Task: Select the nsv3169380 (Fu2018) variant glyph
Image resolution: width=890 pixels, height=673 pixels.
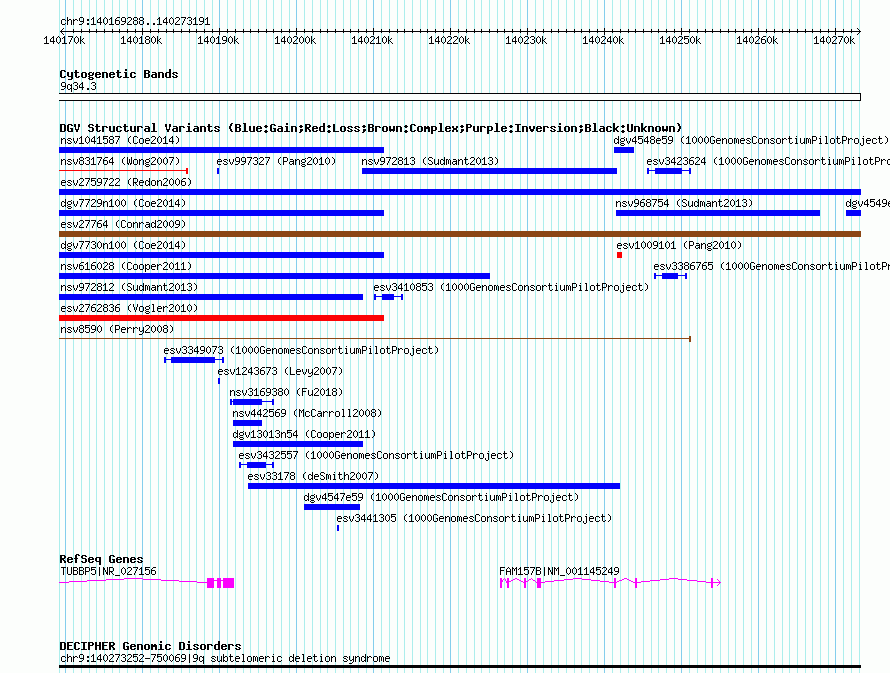Action: [252, 402]
